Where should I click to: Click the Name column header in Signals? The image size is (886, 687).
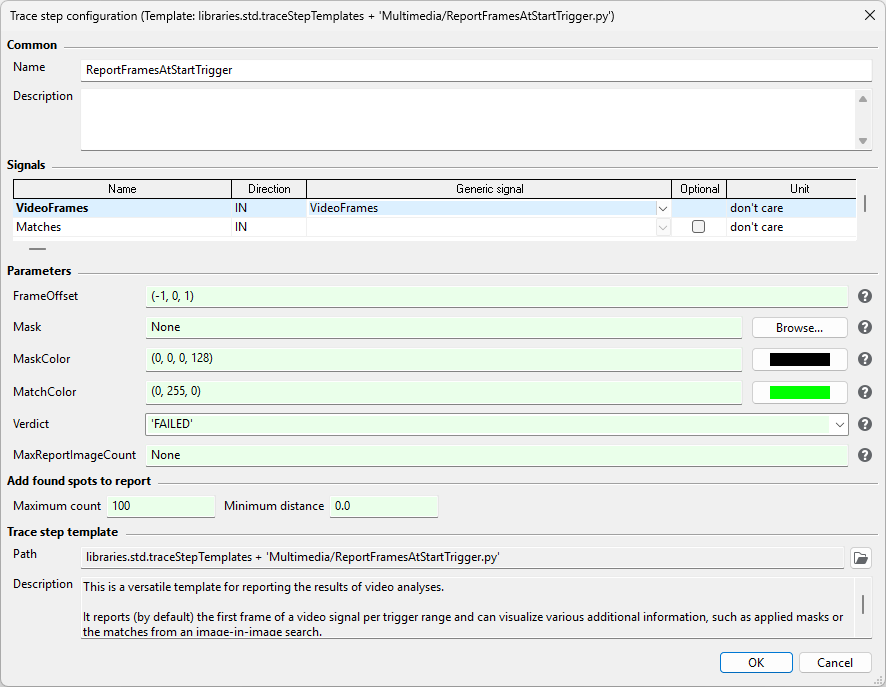[x=122, y=189]
